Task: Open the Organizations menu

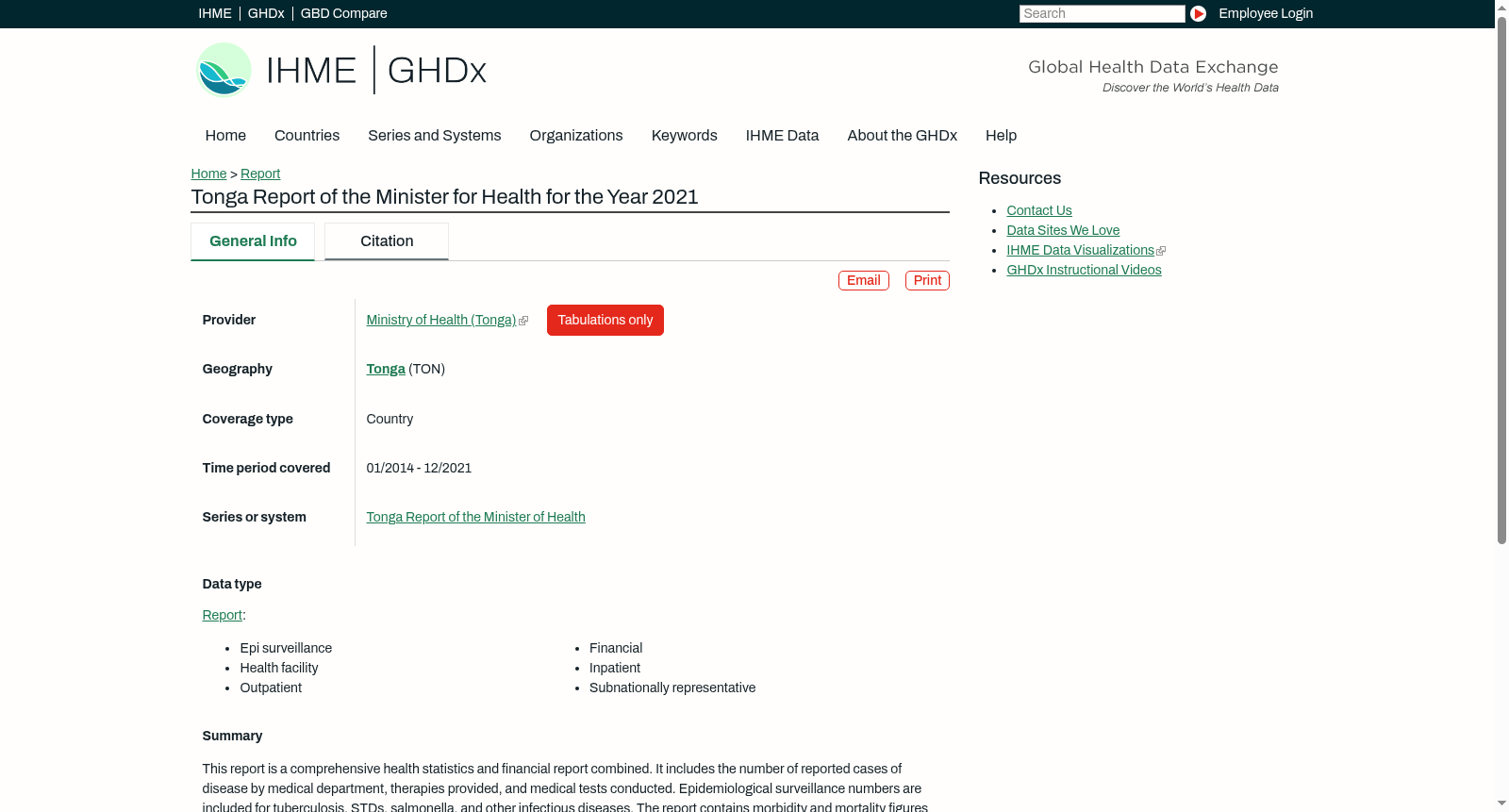Action: pyautogui.click(x=576, y=136)
